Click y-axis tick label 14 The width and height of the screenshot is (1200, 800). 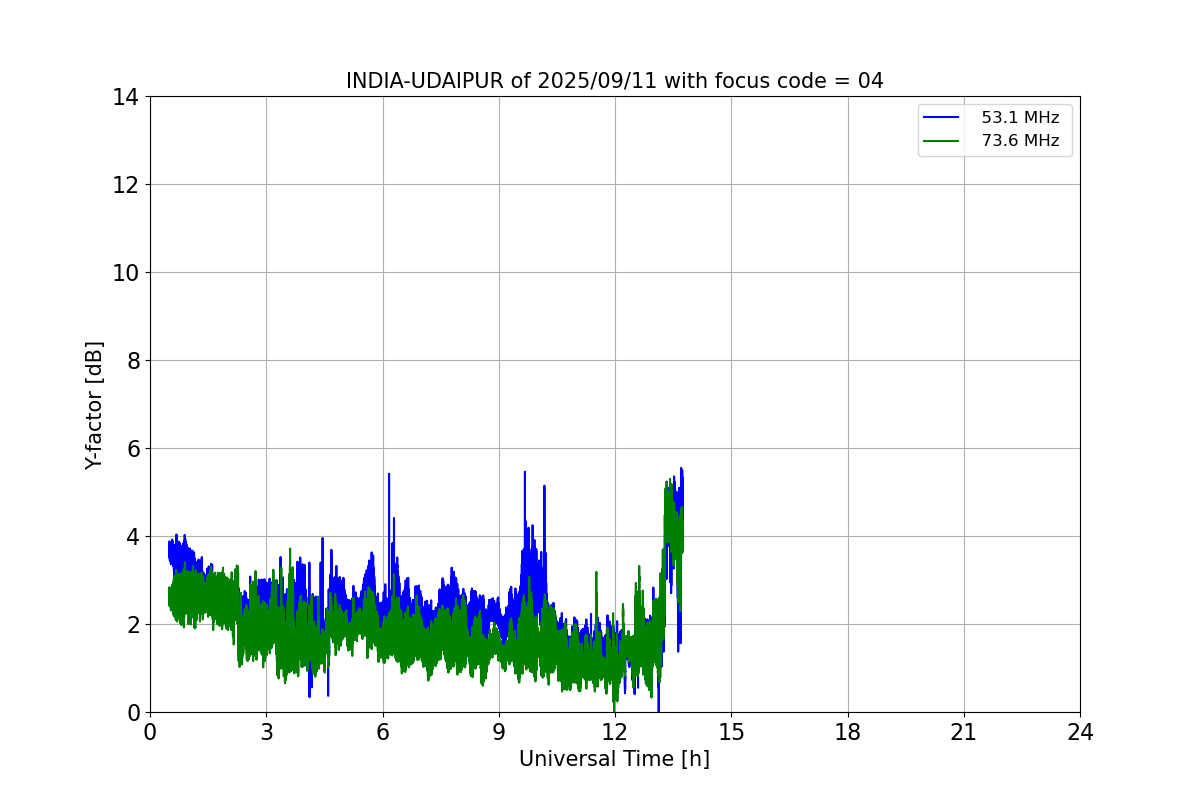tap(125, 97)
